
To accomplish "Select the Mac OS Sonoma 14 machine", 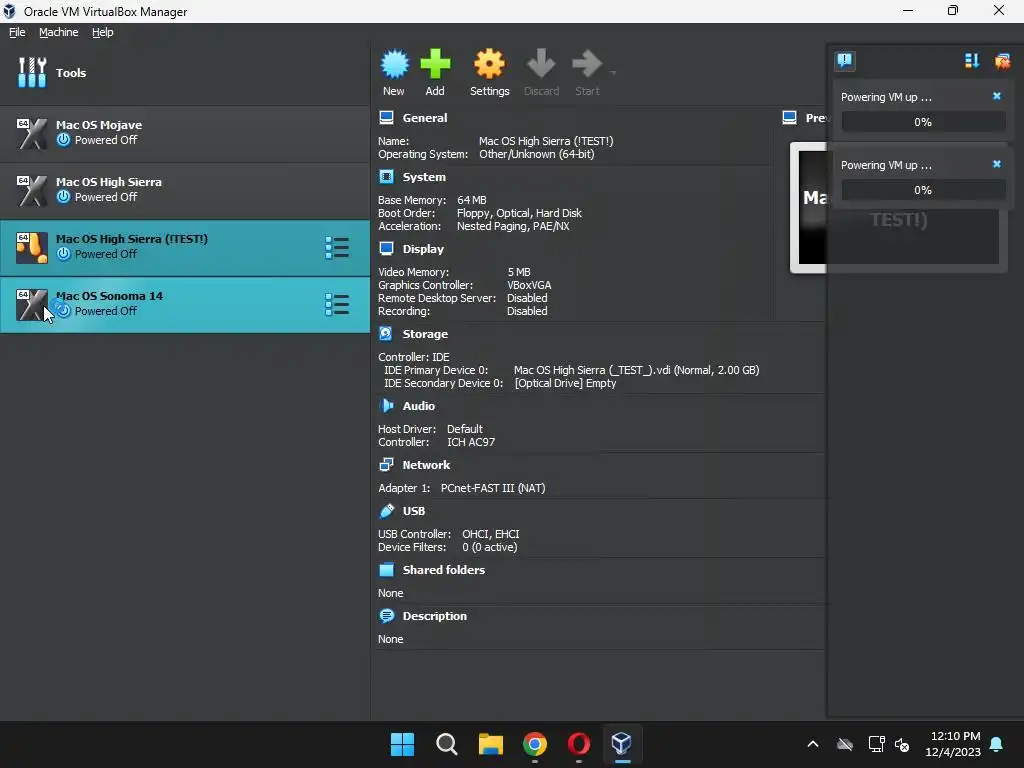I will (x=185, y=304).
